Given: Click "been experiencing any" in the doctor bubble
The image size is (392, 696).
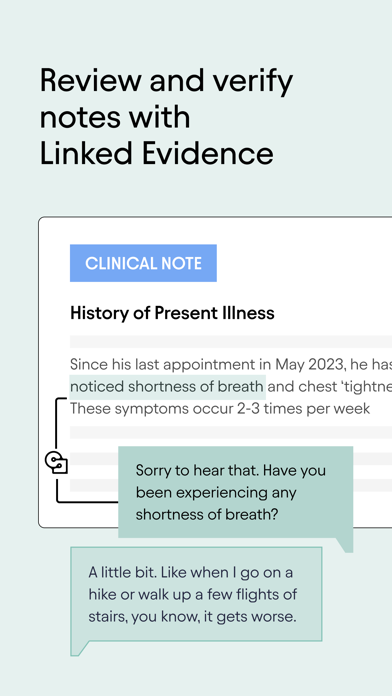Looking at the screenshot, I should click(x=216, y=492).
